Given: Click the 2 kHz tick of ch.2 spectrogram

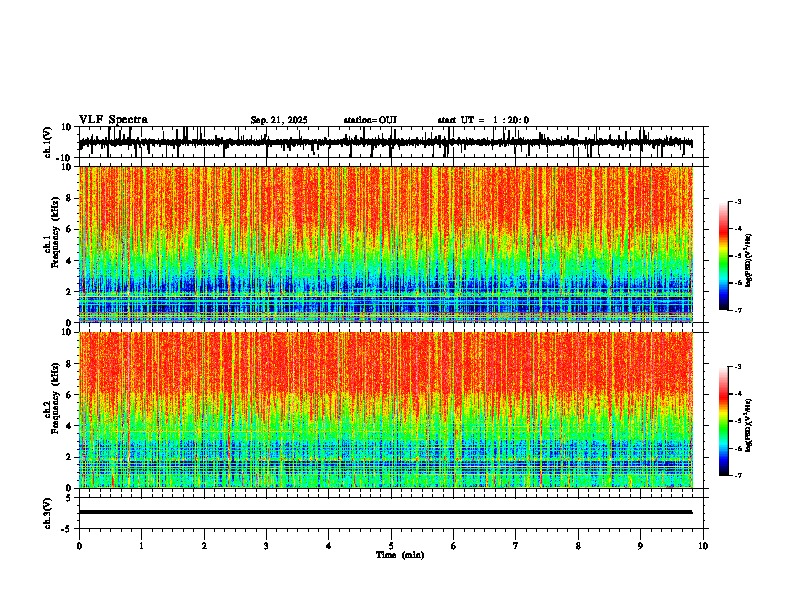Looking at the screenshot, I should coord(70,457).
